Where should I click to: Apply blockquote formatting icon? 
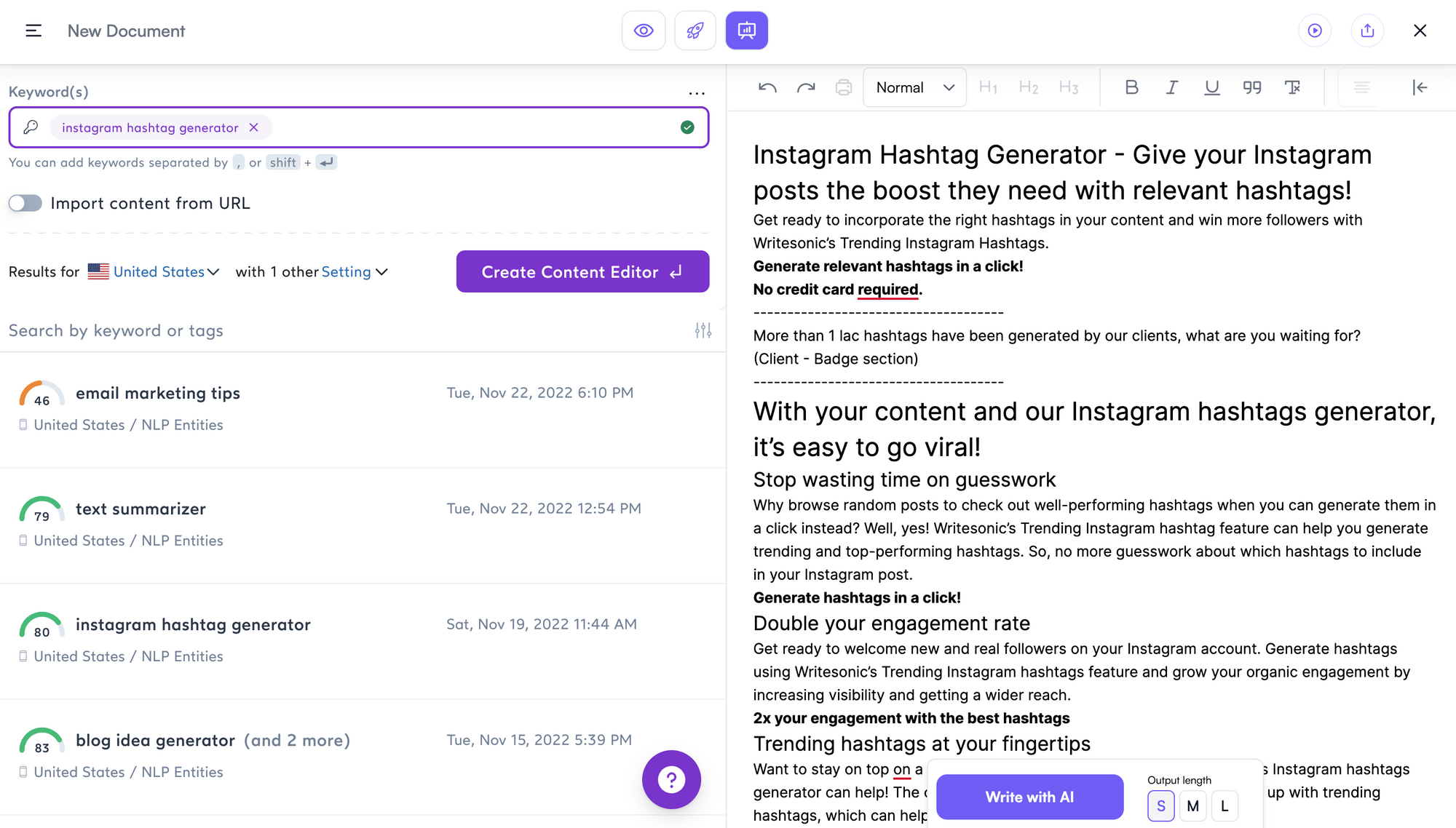tap(1252, 87)
